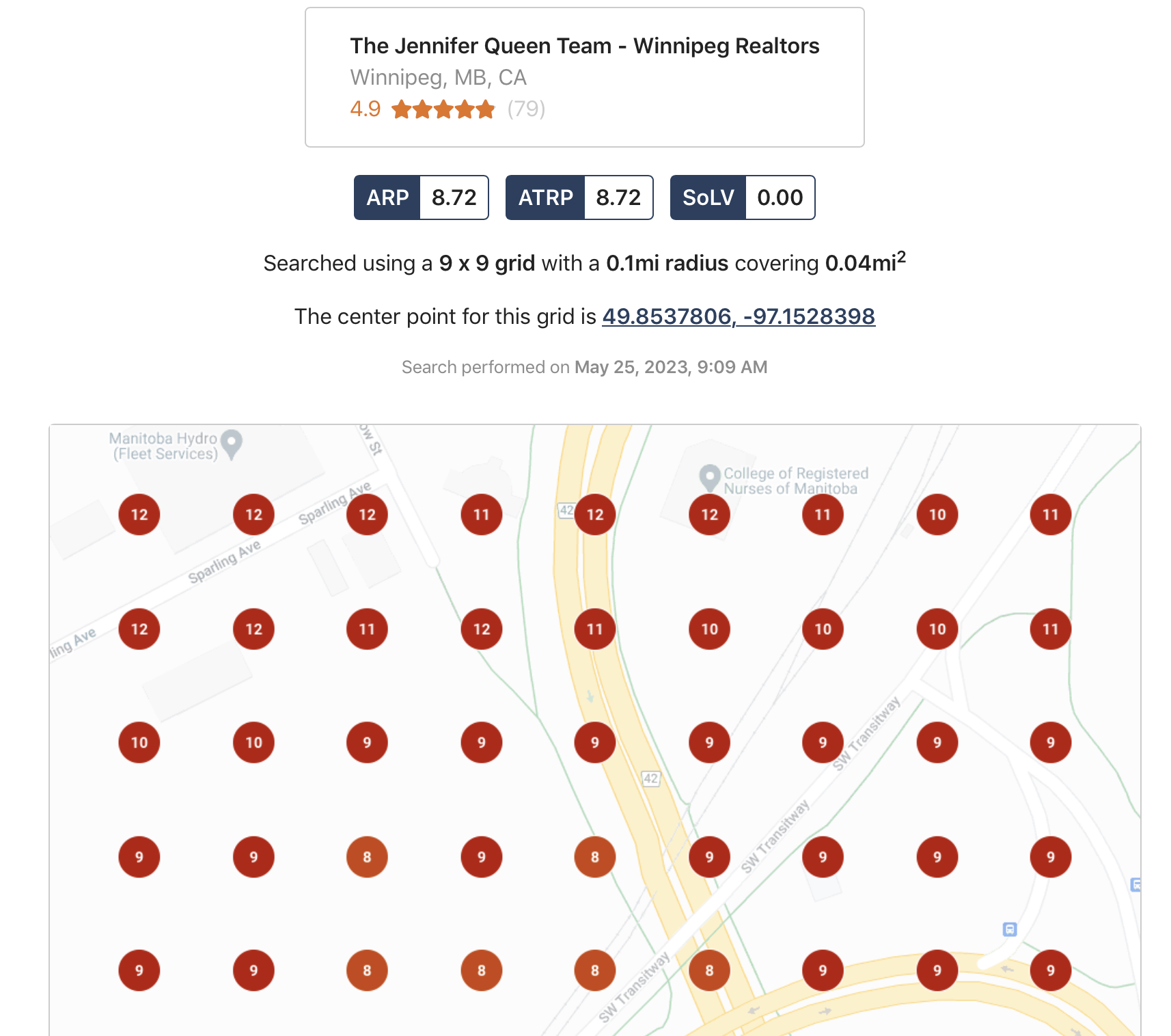Screen dimensions: 1171x1036
Task: Select the only 10 marker in the top row
Action: (x=937, y=515)
